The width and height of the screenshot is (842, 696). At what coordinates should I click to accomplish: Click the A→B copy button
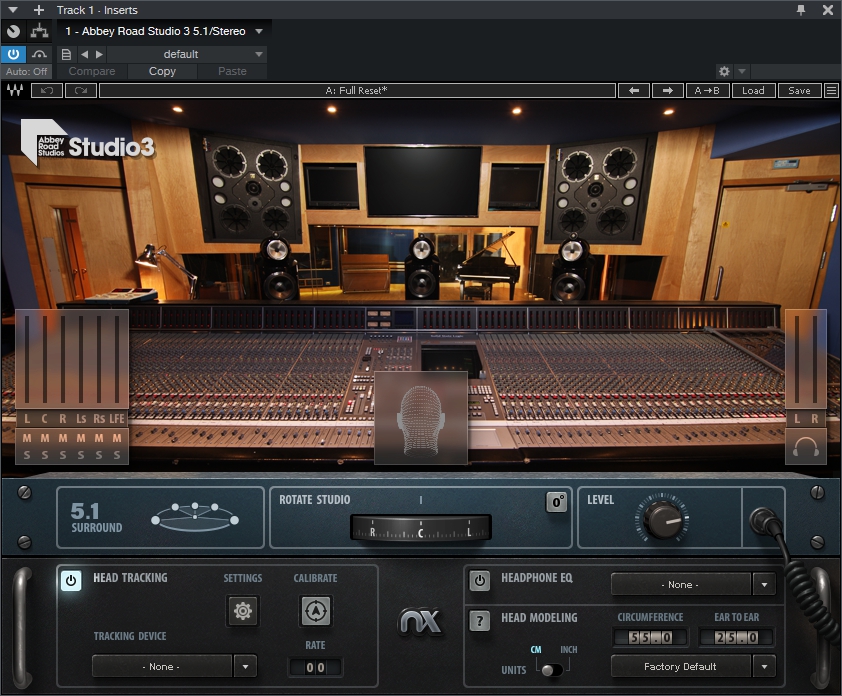pos(709,90)
